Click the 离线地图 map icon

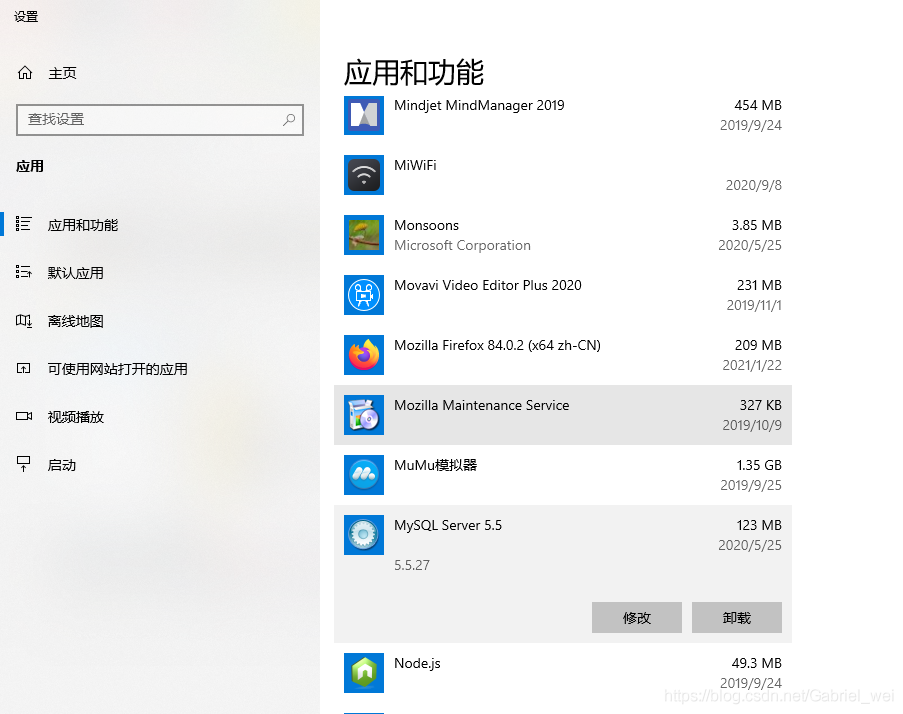pos(24,320)
